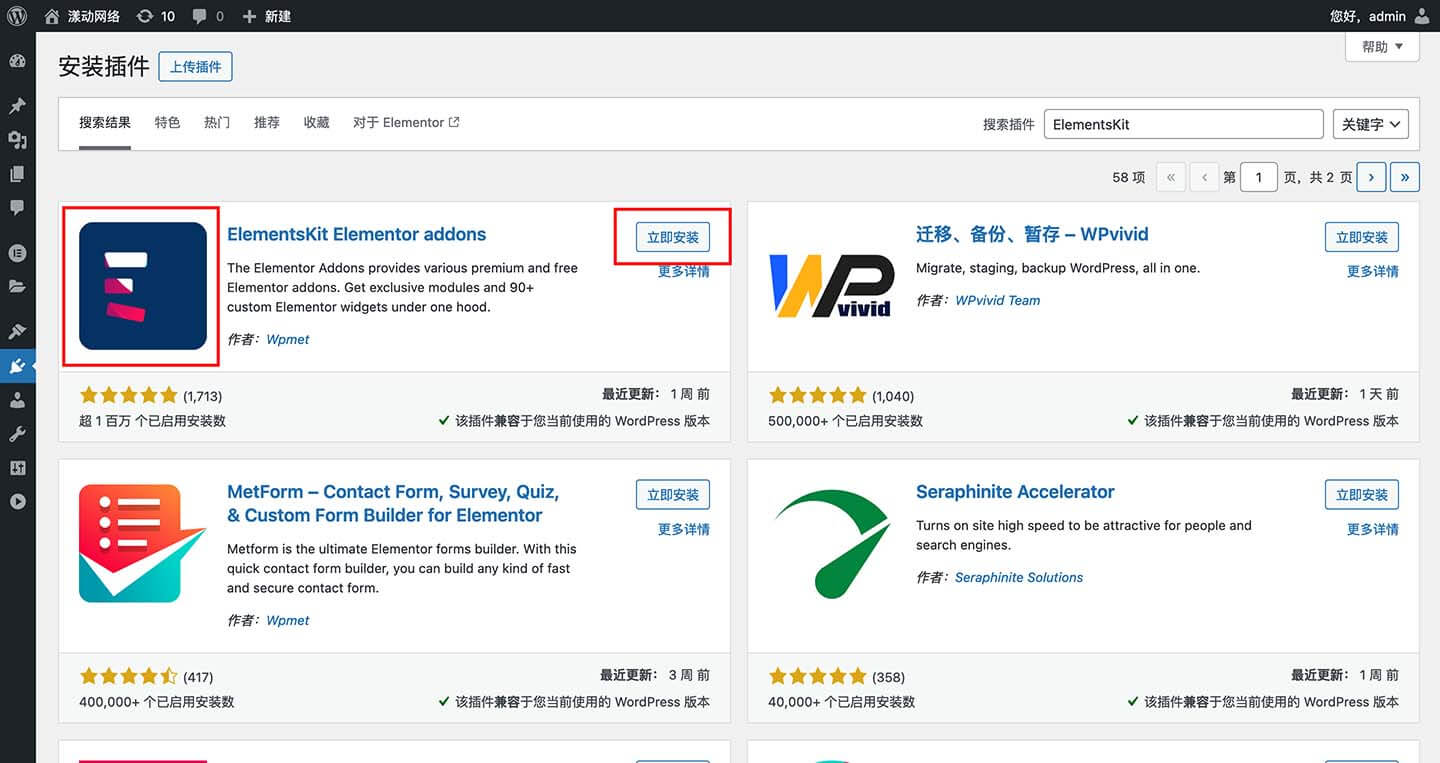Click the 58 项 item count text
The image size is (1440, 763).
(1129, 177)
